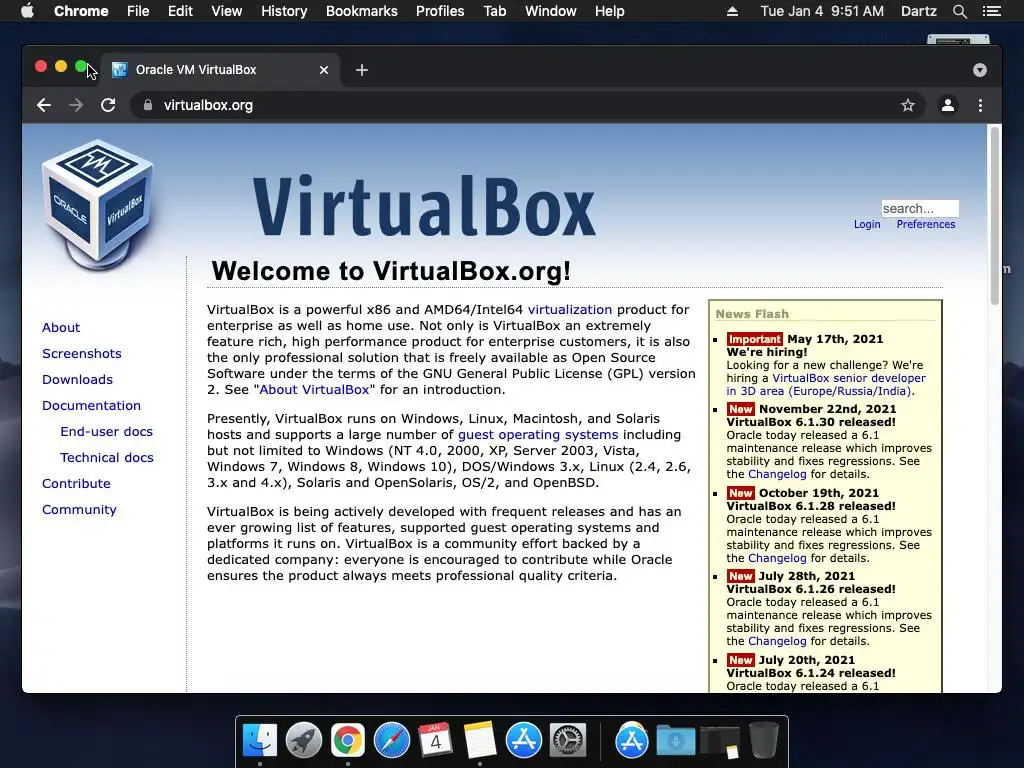Click the page's vertical scrollbar thumb

coord(995,216)
